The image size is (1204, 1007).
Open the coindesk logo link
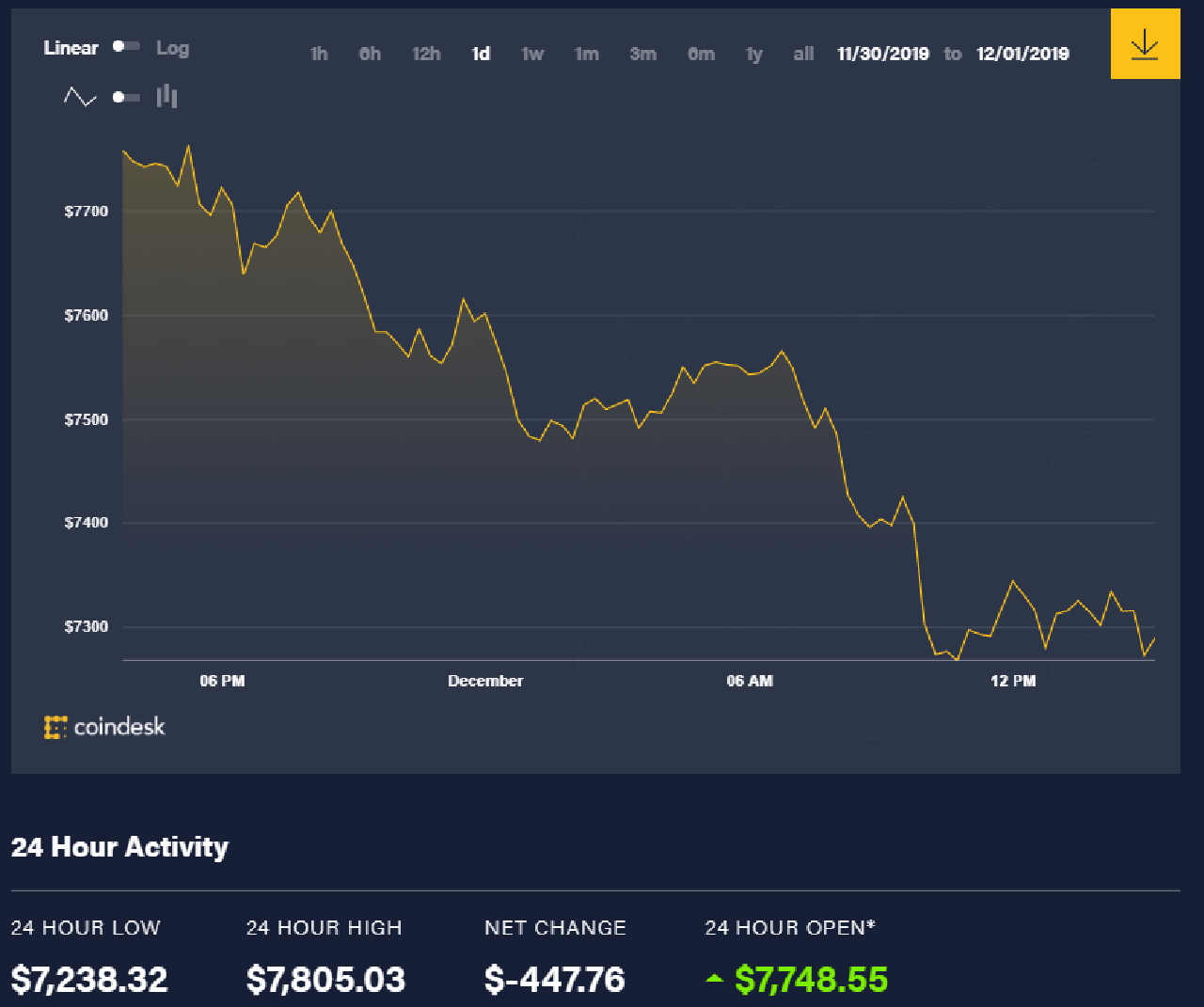104,727
